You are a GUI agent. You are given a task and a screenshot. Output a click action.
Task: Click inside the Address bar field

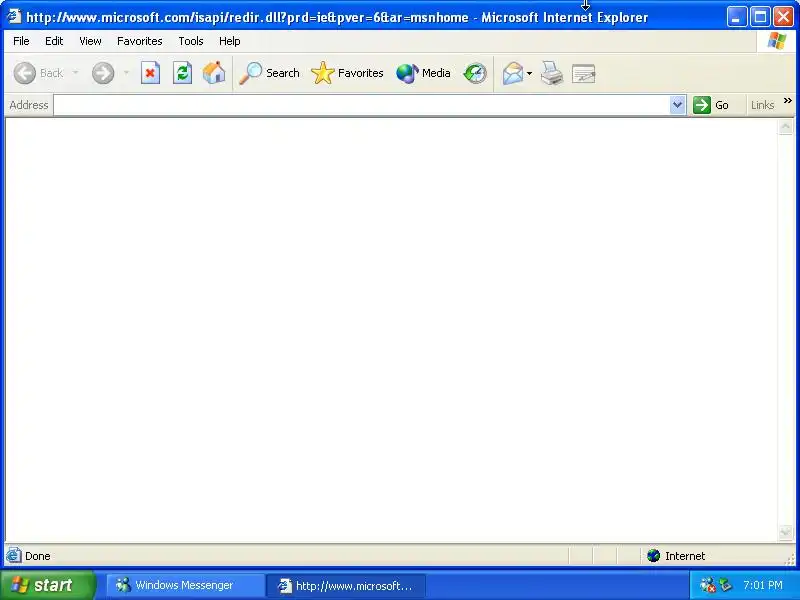click(x=361, y=105)
